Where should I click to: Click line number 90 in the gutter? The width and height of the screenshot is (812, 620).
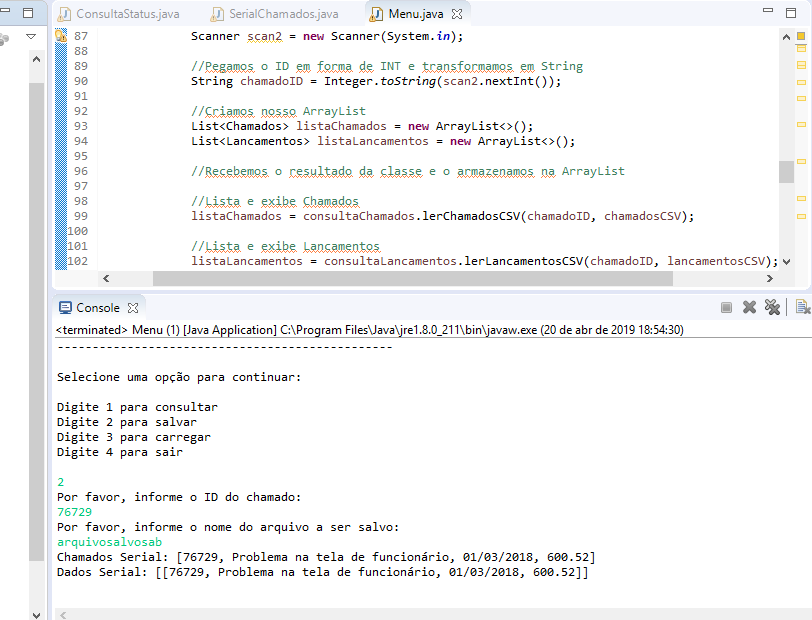pos(81,81)
